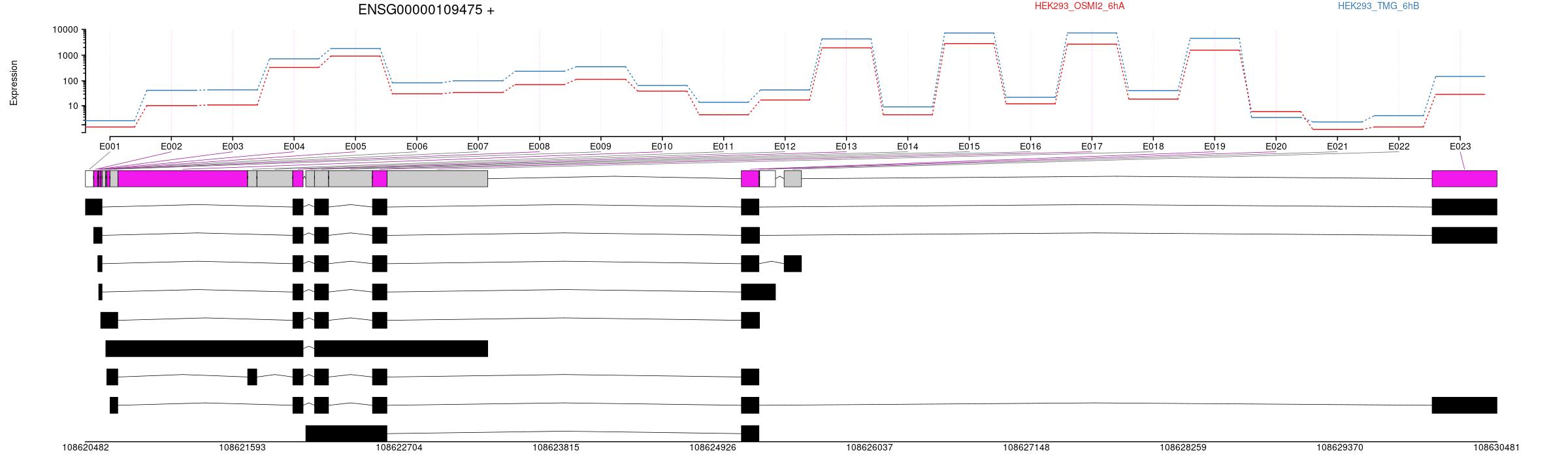Click the ENSG00000109475 + gene title
This screenshot has height=457, width=1568.
426,10
